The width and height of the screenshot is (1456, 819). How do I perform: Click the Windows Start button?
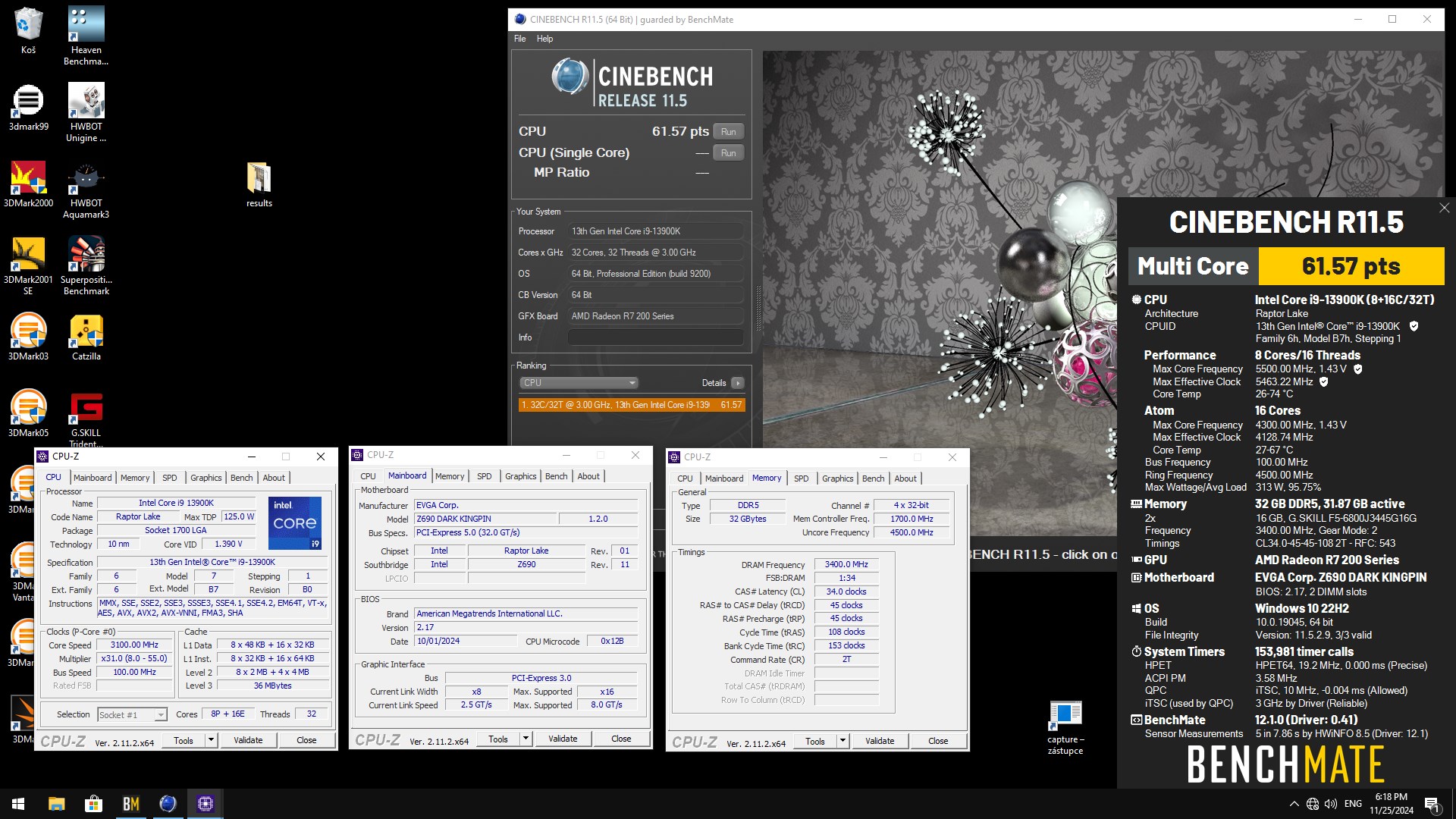[x=18, y=804]
